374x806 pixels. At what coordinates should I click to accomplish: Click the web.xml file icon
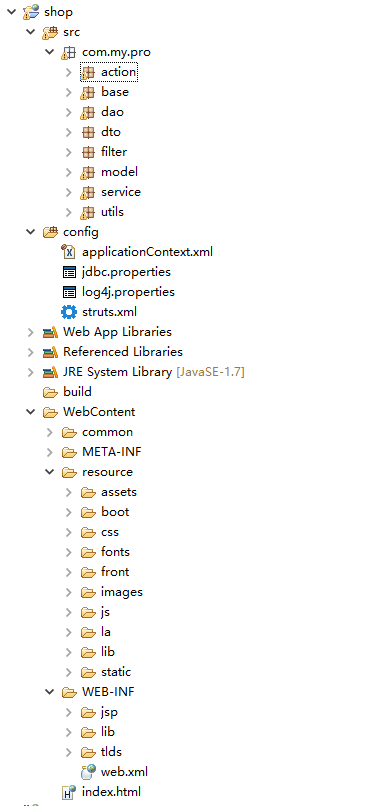88,772
